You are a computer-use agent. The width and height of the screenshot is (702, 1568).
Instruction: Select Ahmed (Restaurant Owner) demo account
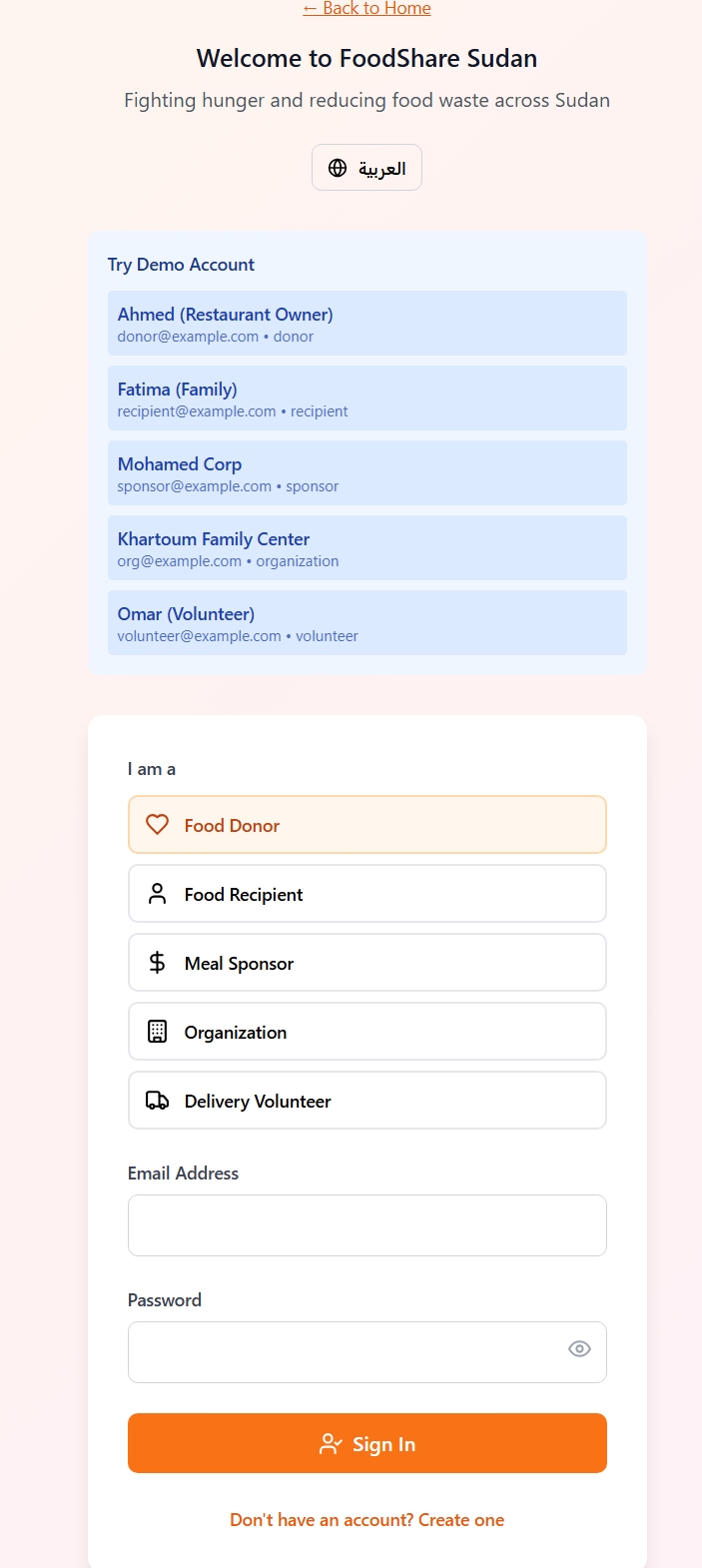coord(366,323)
